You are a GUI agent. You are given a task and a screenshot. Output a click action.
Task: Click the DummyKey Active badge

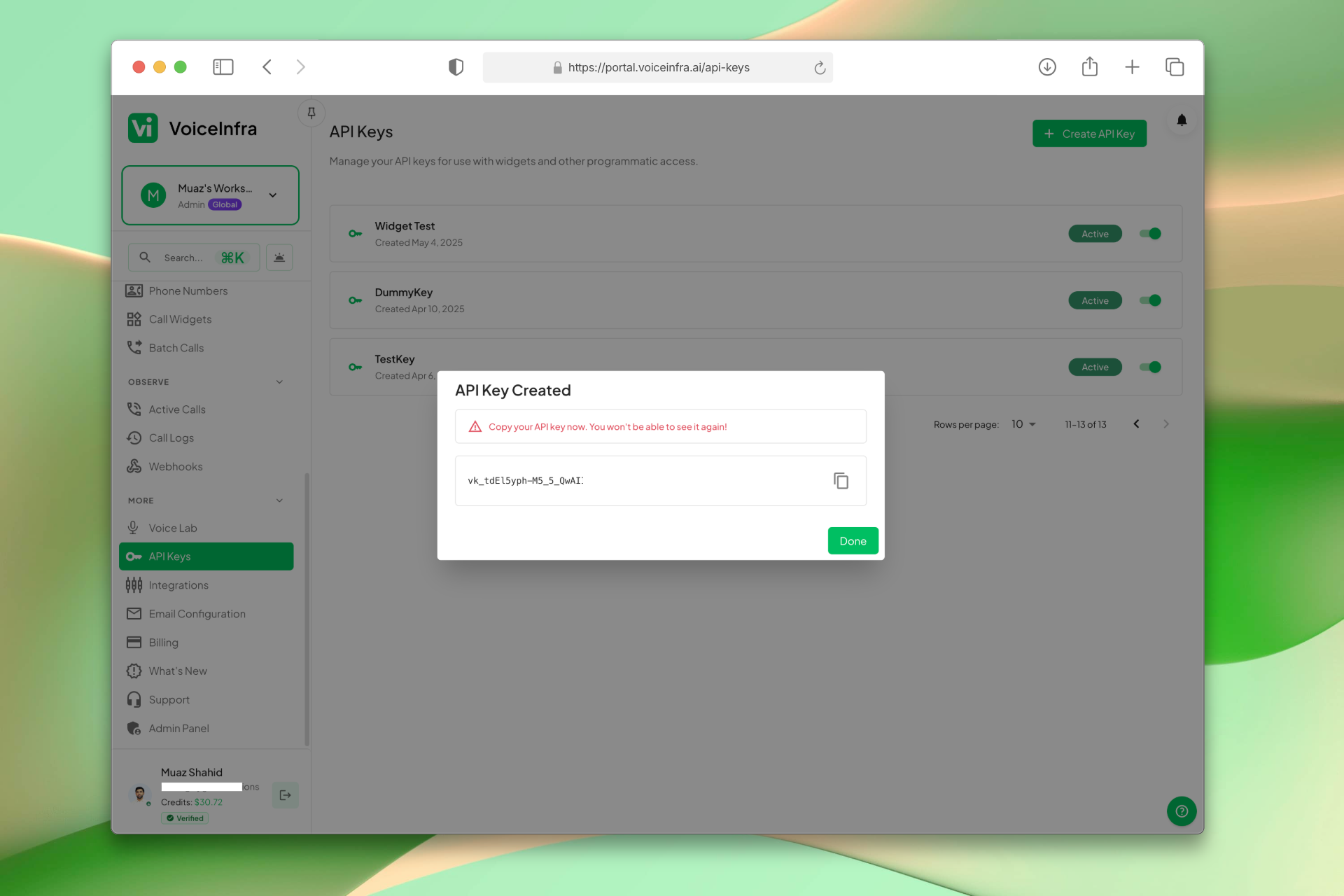1095,300
